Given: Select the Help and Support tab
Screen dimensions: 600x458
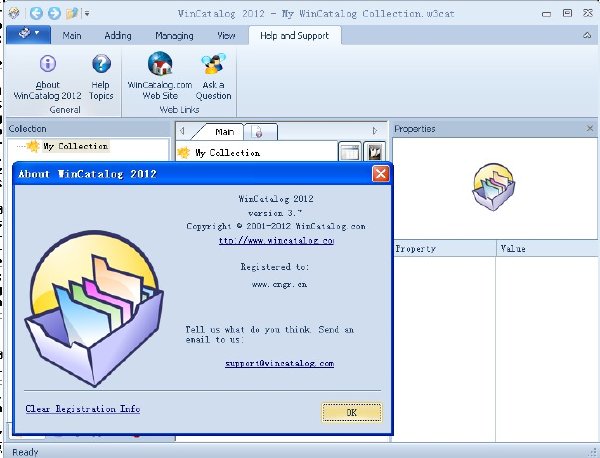Looking at the screenshot, I should (x=294, y=36).
